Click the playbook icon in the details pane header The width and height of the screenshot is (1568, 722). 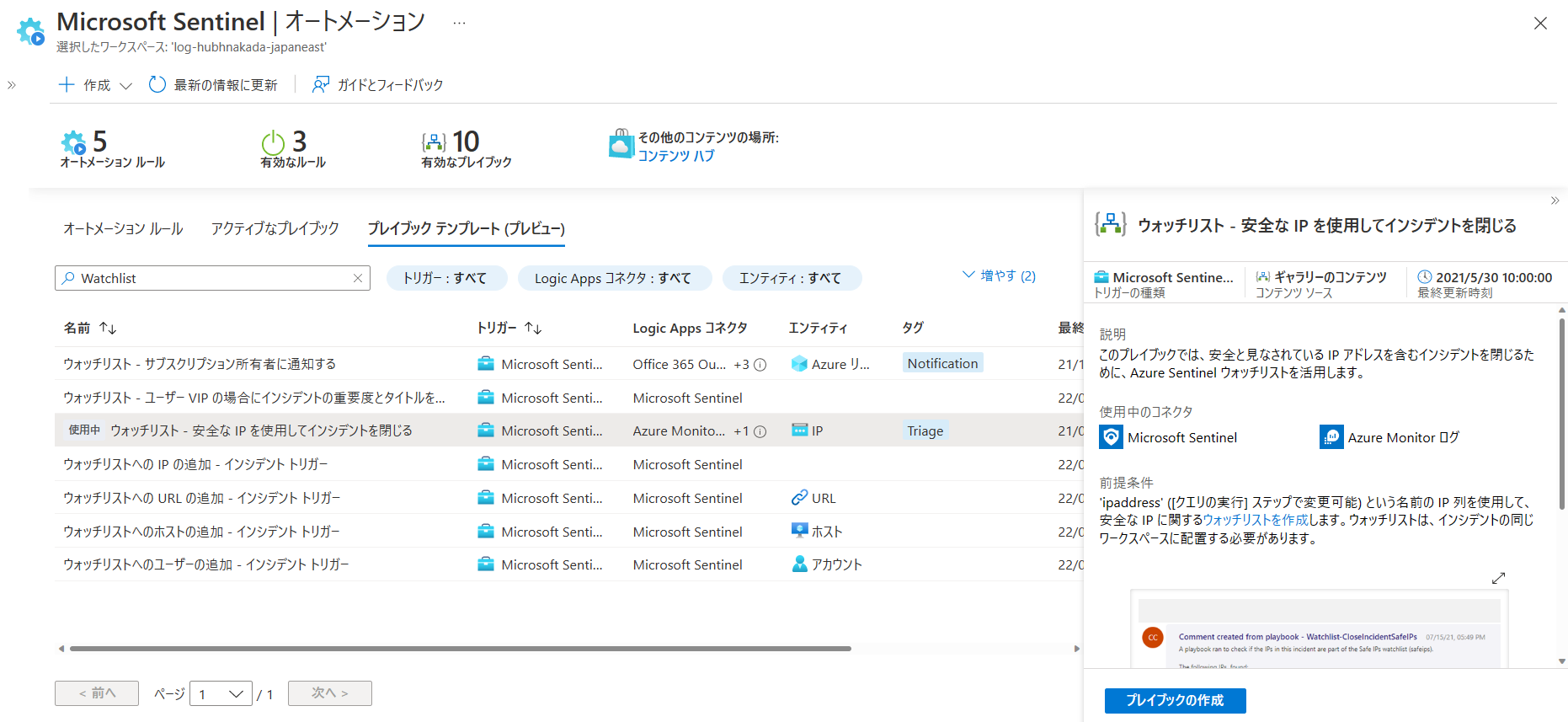click(1110, 224)
